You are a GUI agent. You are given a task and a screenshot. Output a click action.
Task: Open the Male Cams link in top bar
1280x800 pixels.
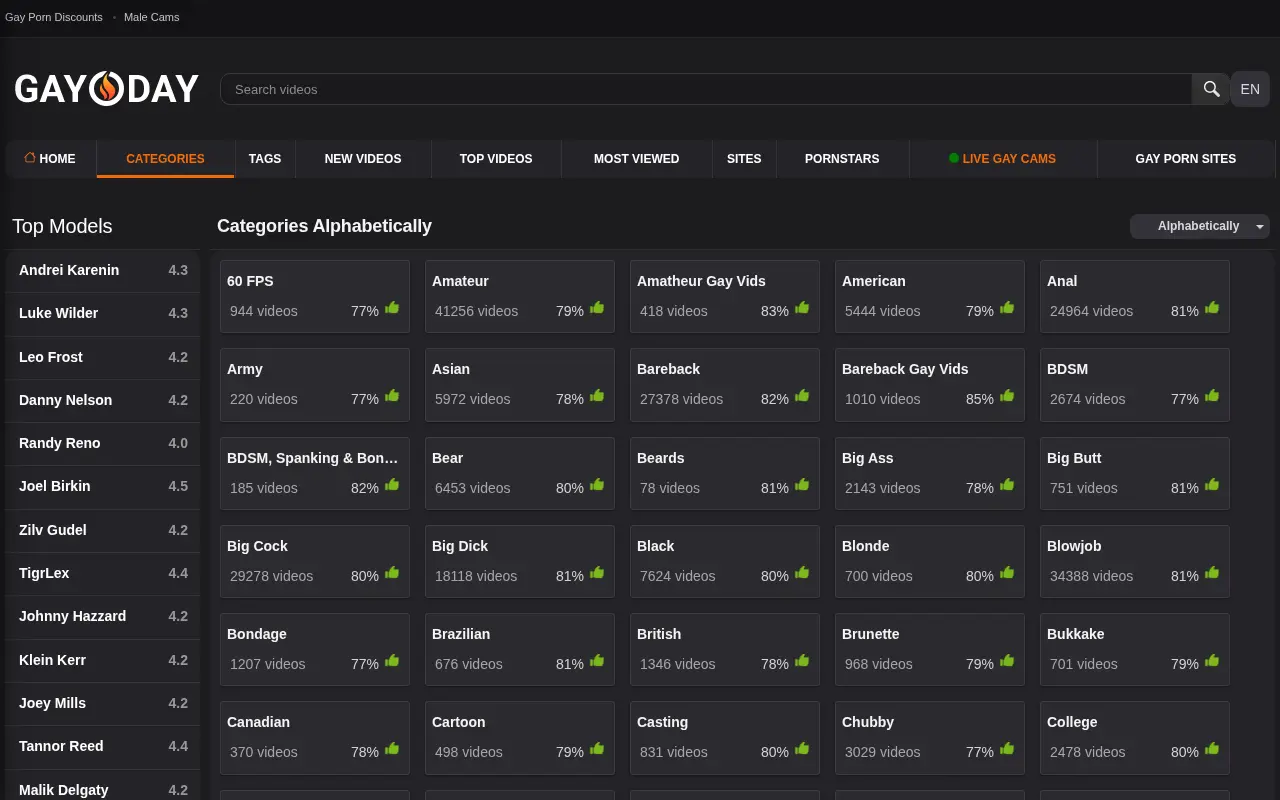(152, 17)
